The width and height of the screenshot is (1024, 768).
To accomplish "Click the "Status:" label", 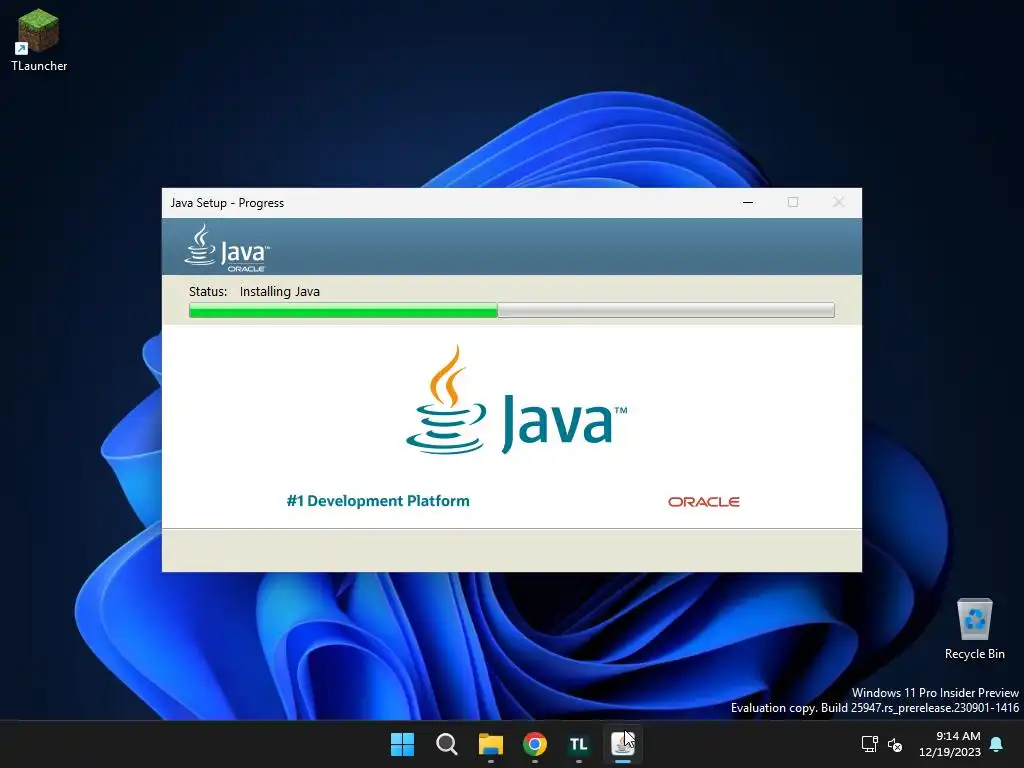I will [x=208, y=291].
